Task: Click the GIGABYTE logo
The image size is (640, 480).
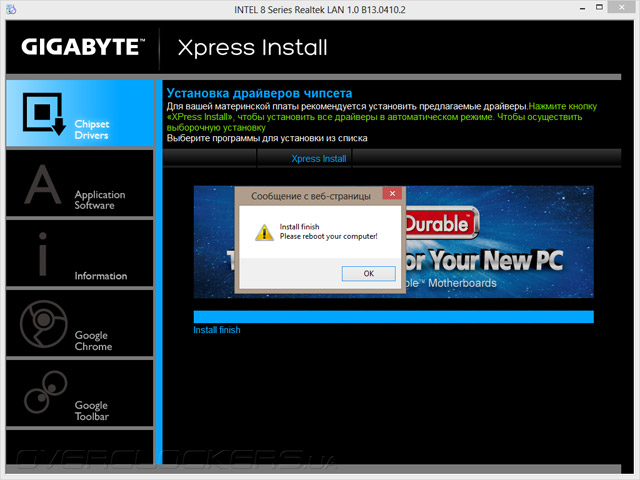Action: point(83,47)
